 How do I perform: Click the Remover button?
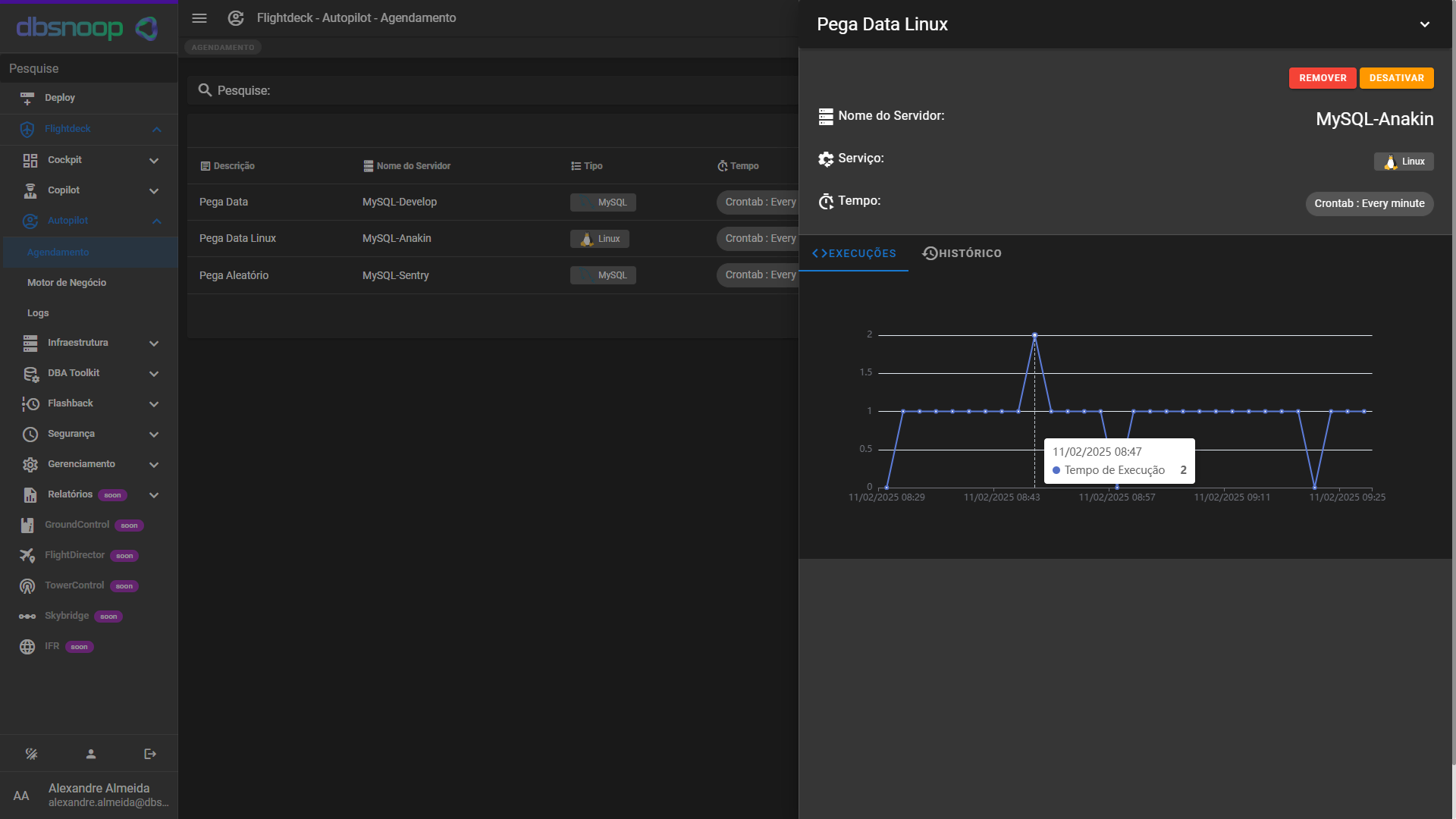[1323, 78]
